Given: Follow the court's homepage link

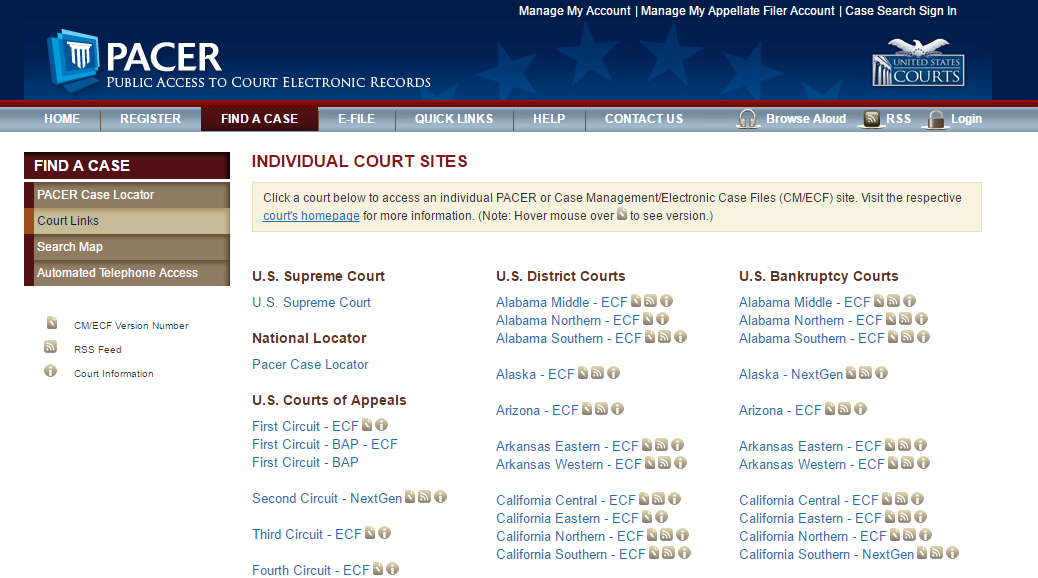Looking at the screenshot, I should click(311, 216).
